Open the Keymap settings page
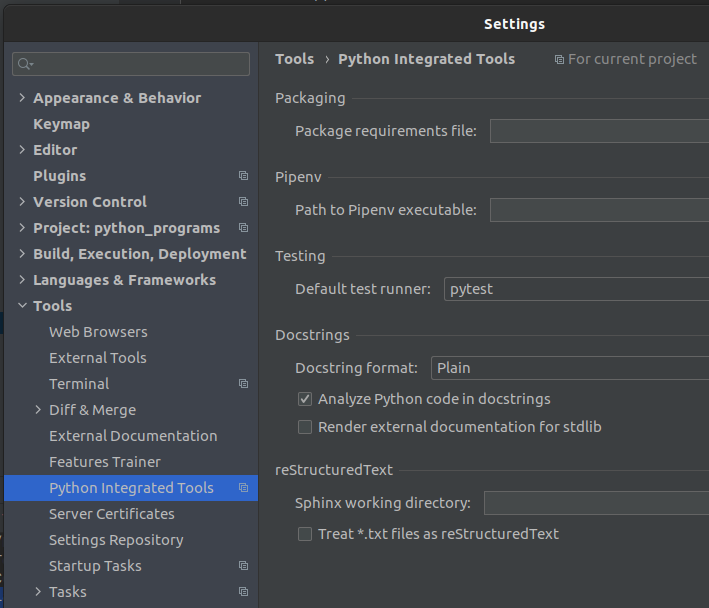Screen dimensions: 709x608 [61, 124]
